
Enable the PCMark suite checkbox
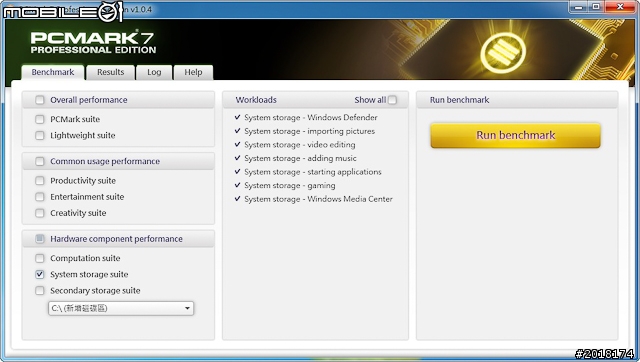[40, 119]
